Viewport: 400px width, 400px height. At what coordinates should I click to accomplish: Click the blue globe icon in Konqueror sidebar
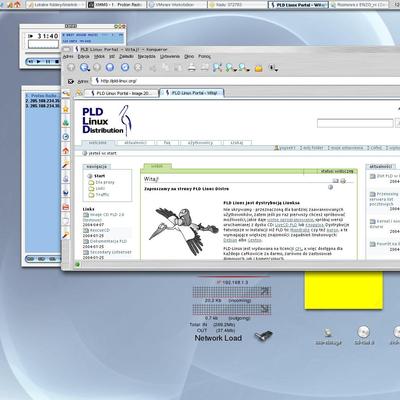pos(66,192)
